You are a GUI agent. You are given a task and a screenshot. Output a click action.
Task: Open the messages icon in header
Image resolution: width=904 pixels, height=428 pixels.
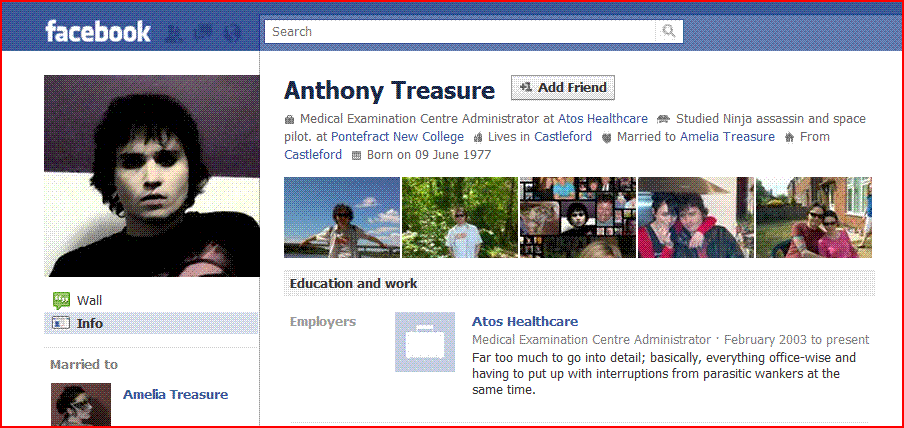click(x=204, y=33)
